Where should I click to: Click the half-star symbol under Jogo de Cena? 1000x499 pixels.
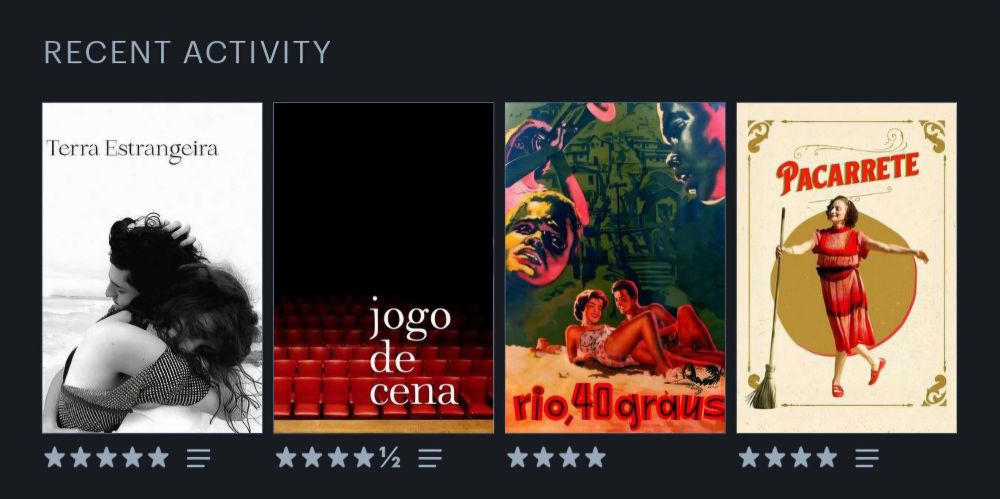point(390,458)
